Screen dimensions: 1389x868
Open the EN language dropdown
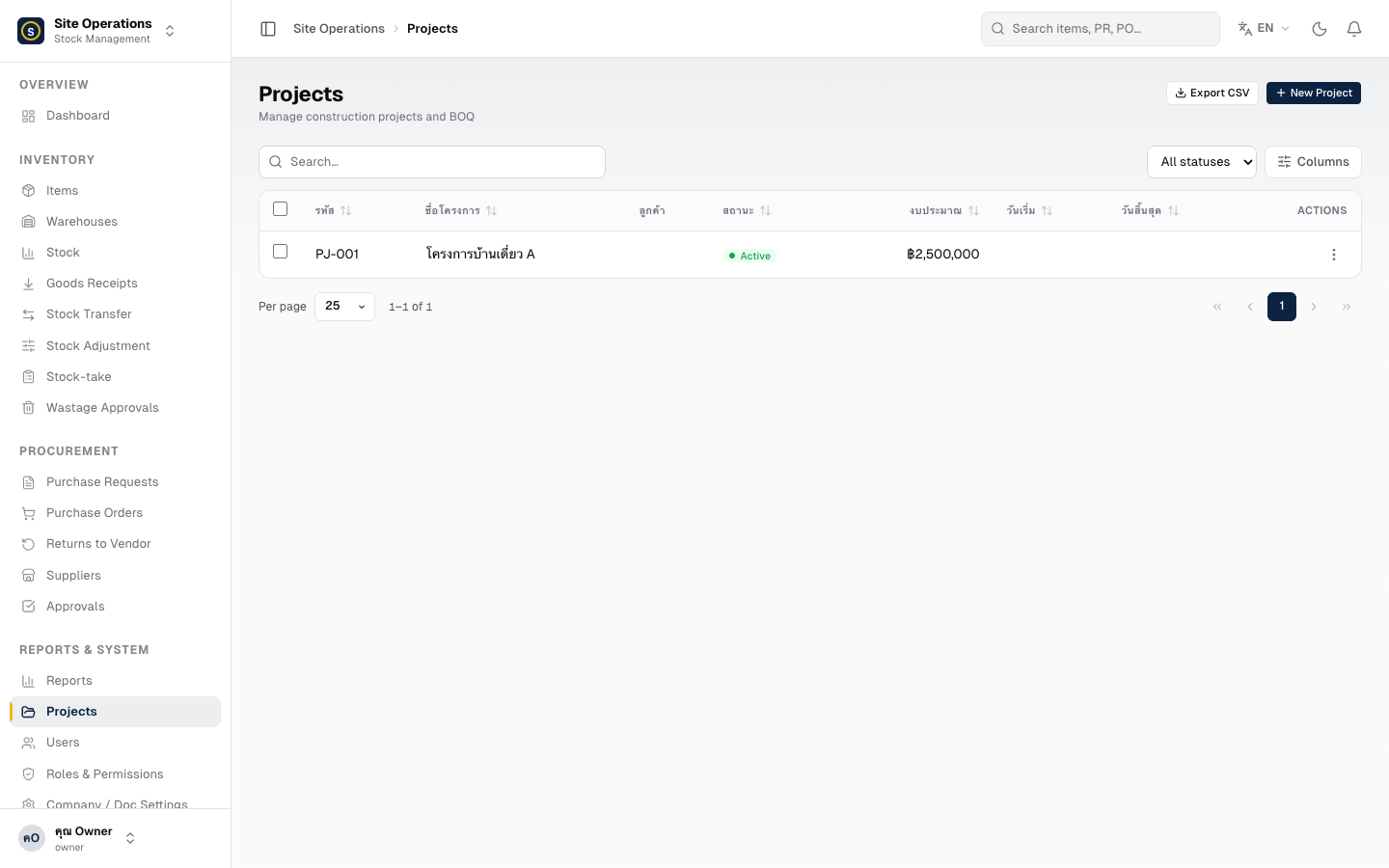tap(1264, 29)
